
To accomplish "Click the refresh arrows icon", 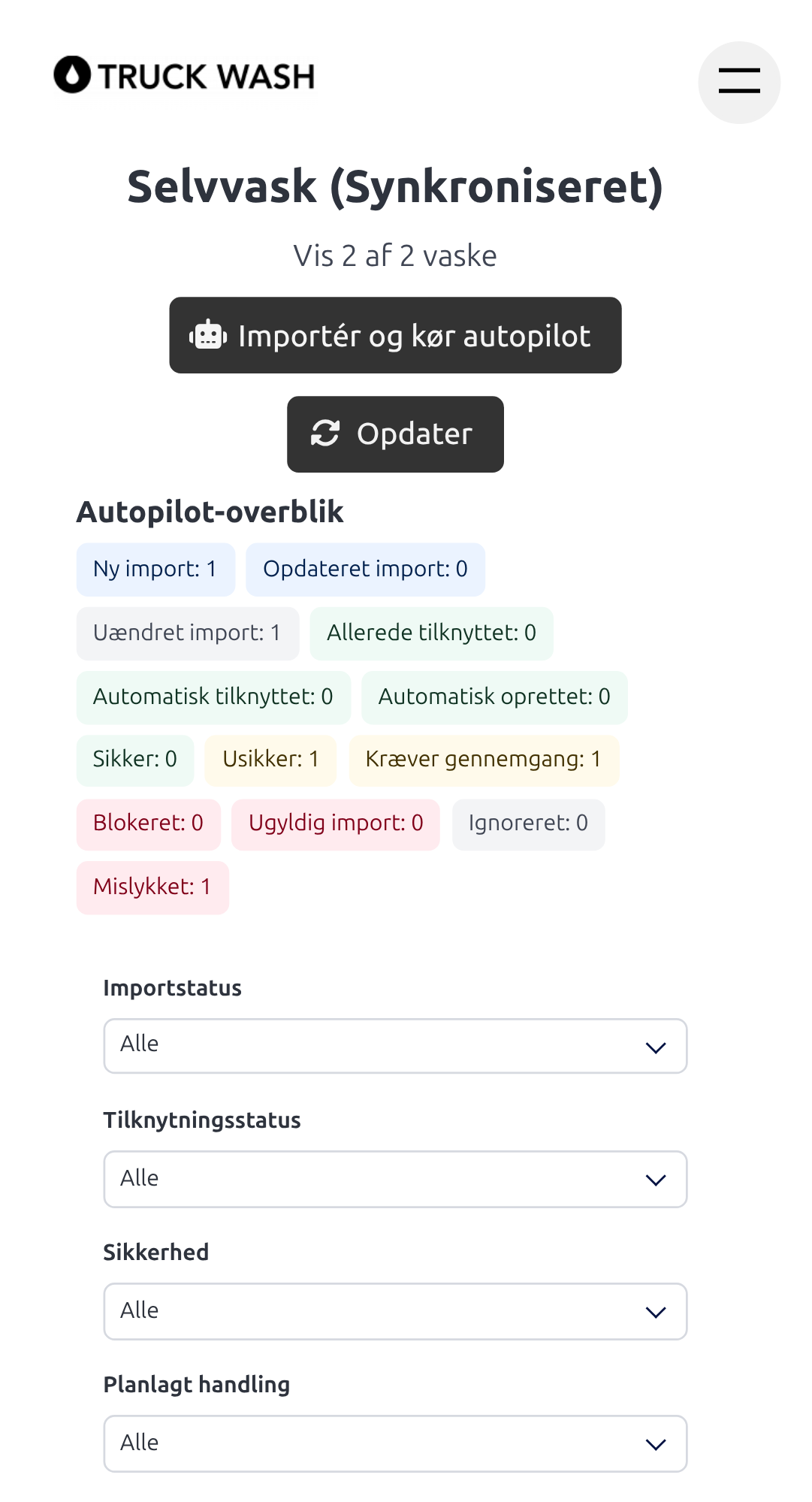I will click(x=325, y=434).
